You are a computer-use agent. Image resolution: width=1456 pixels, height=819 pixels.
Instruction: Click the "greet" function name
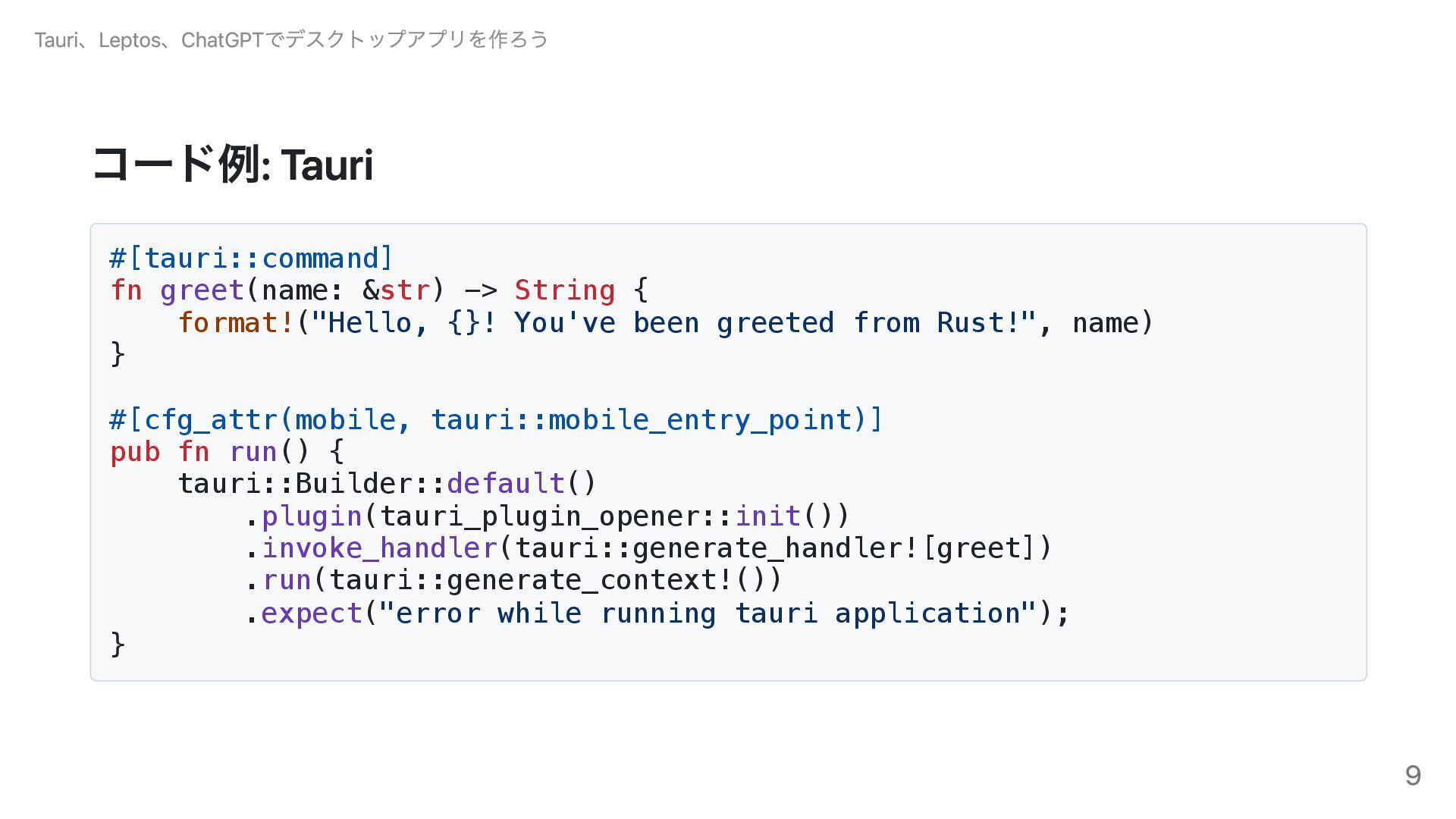point(202,290)
